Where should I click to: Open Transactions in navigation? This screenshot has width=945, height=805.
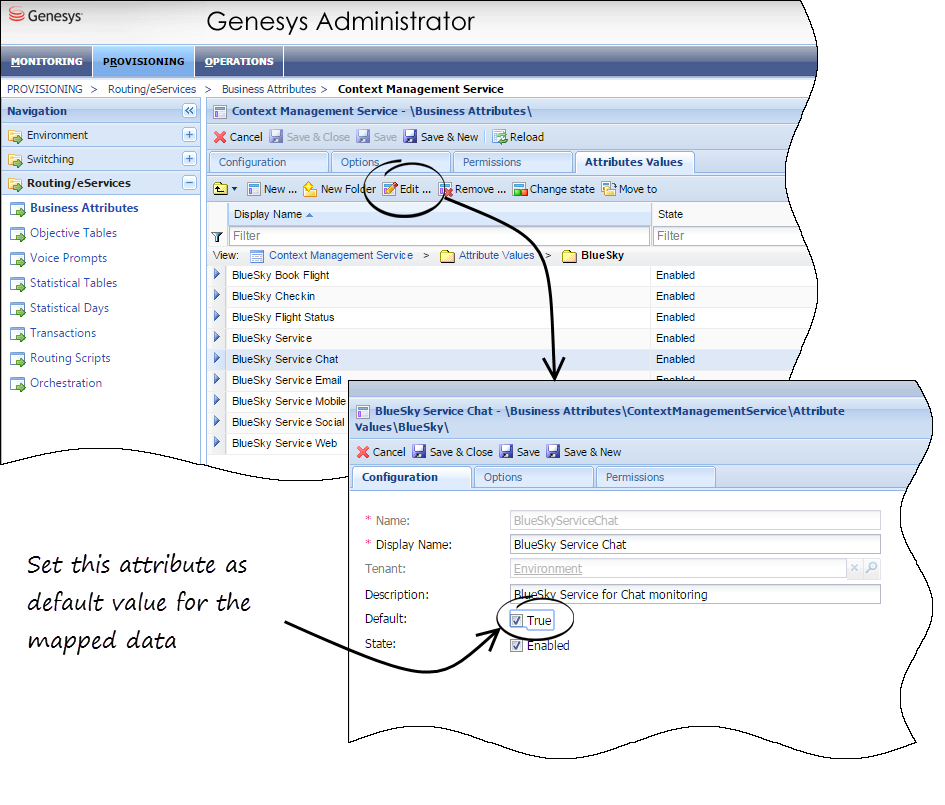tap(63, 333)
